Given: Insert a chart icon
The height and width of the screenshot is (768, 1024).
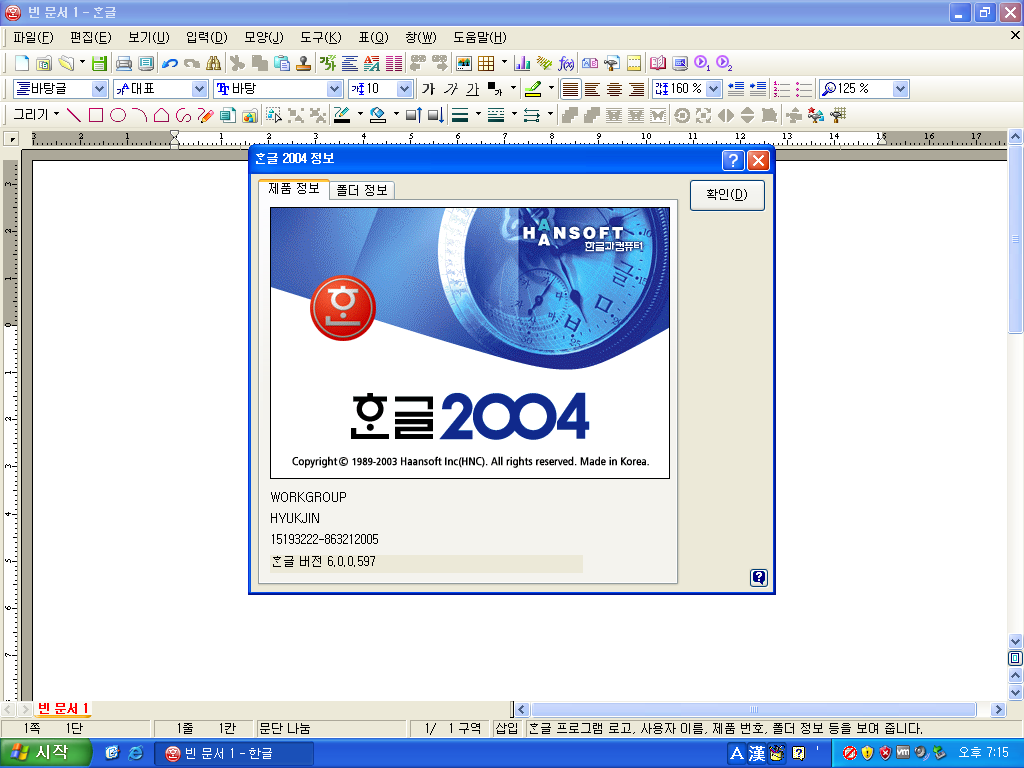Looking at the screenshot, I should (522, 63).
